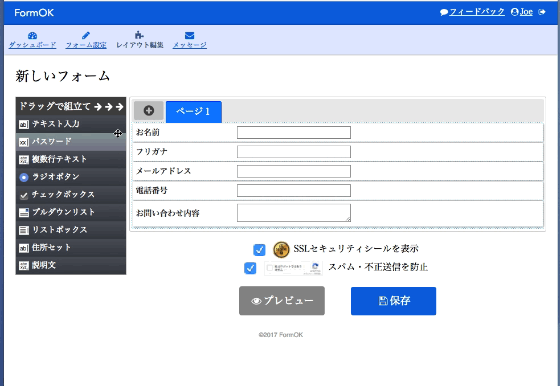The image size is (560, 386).
Task: Save the form with 保存 button
Action: 393,301
